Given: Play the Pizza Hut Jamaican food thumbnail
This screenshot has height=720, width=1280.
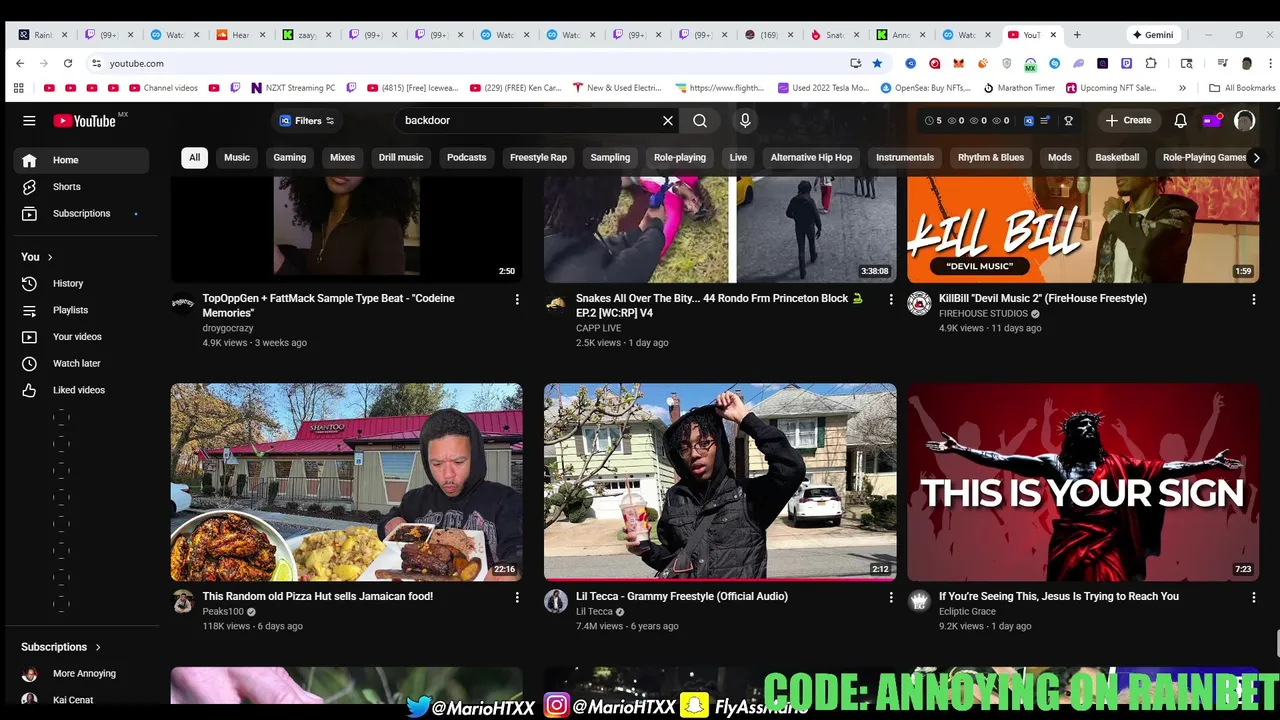Looking at the screenshot, I should click(346, 482).
